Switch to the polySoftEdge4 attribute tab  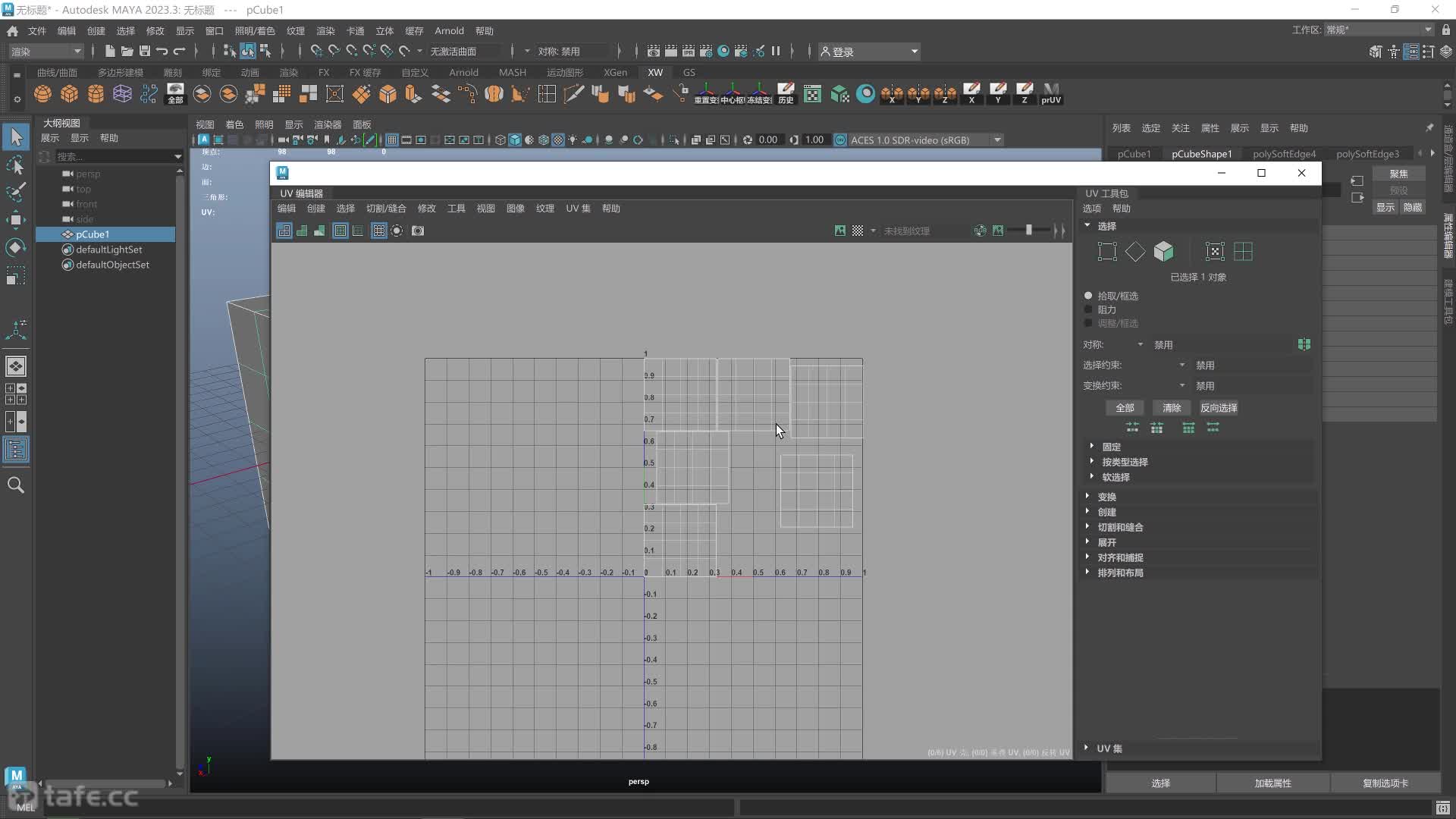click(1284, 154)
